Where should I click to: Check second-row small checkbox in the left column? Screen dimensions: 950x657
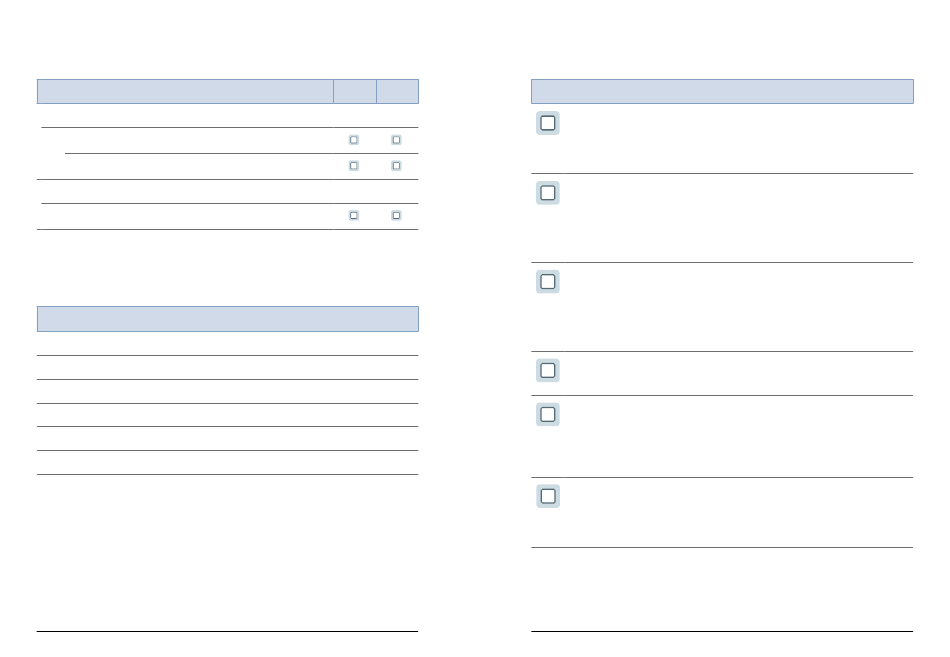tap(354, 165)
